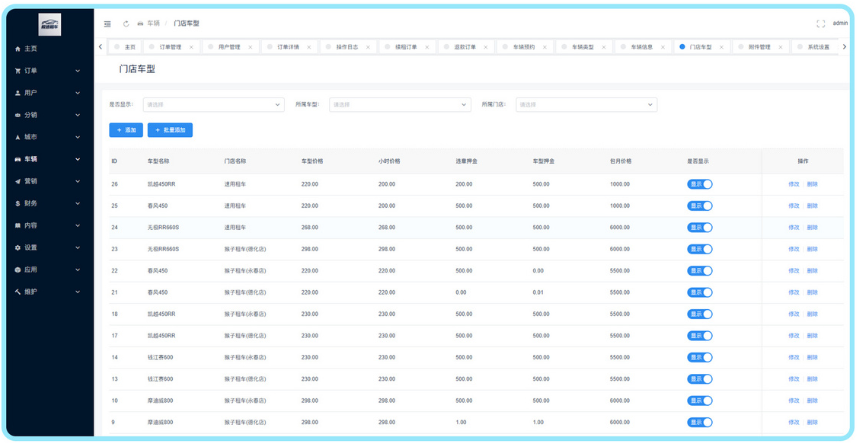Click the 城市 location icon in sidebar
This screenshot has height=443, width=858.
tap(18, 137)
